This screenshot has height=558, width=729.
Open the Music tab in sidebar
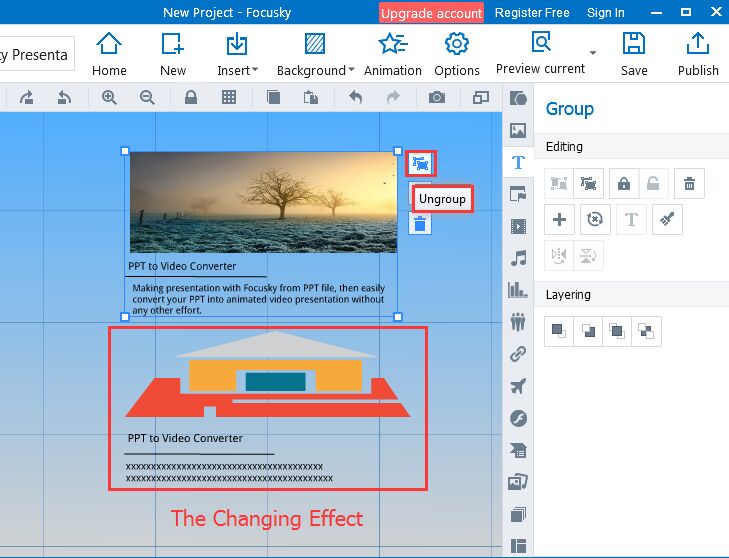pos(518,258)
